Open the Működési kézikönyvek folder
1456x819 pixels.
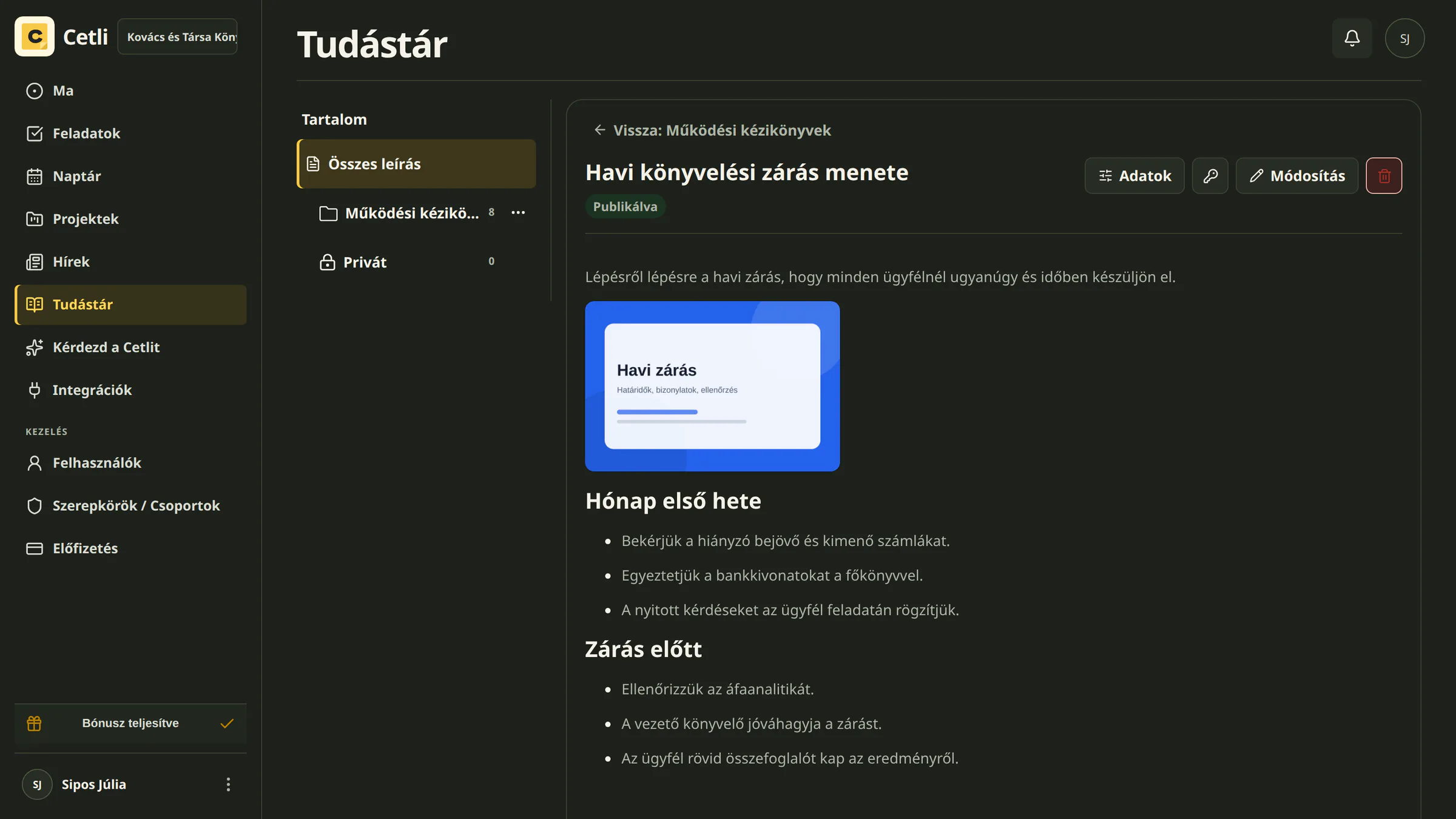point(399,213)
